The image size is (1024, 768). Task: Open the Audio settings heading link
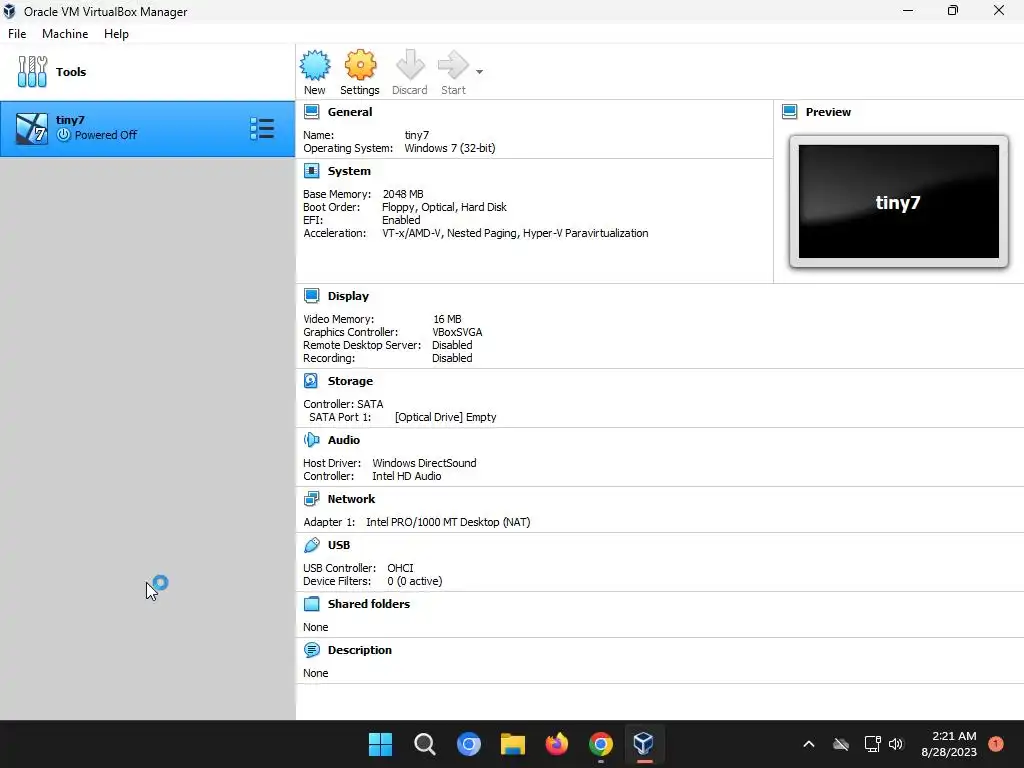[x=344, y=440]
